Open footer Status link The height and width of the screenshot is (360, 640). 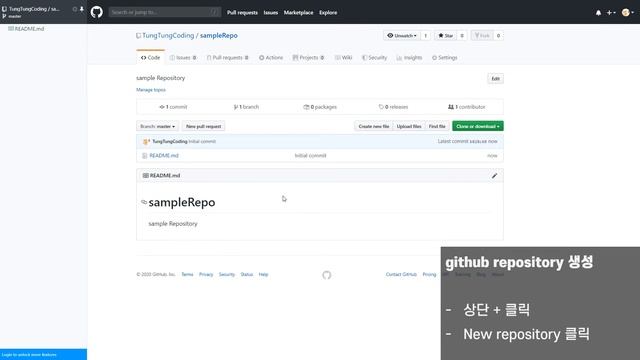[x=247, y=274]
